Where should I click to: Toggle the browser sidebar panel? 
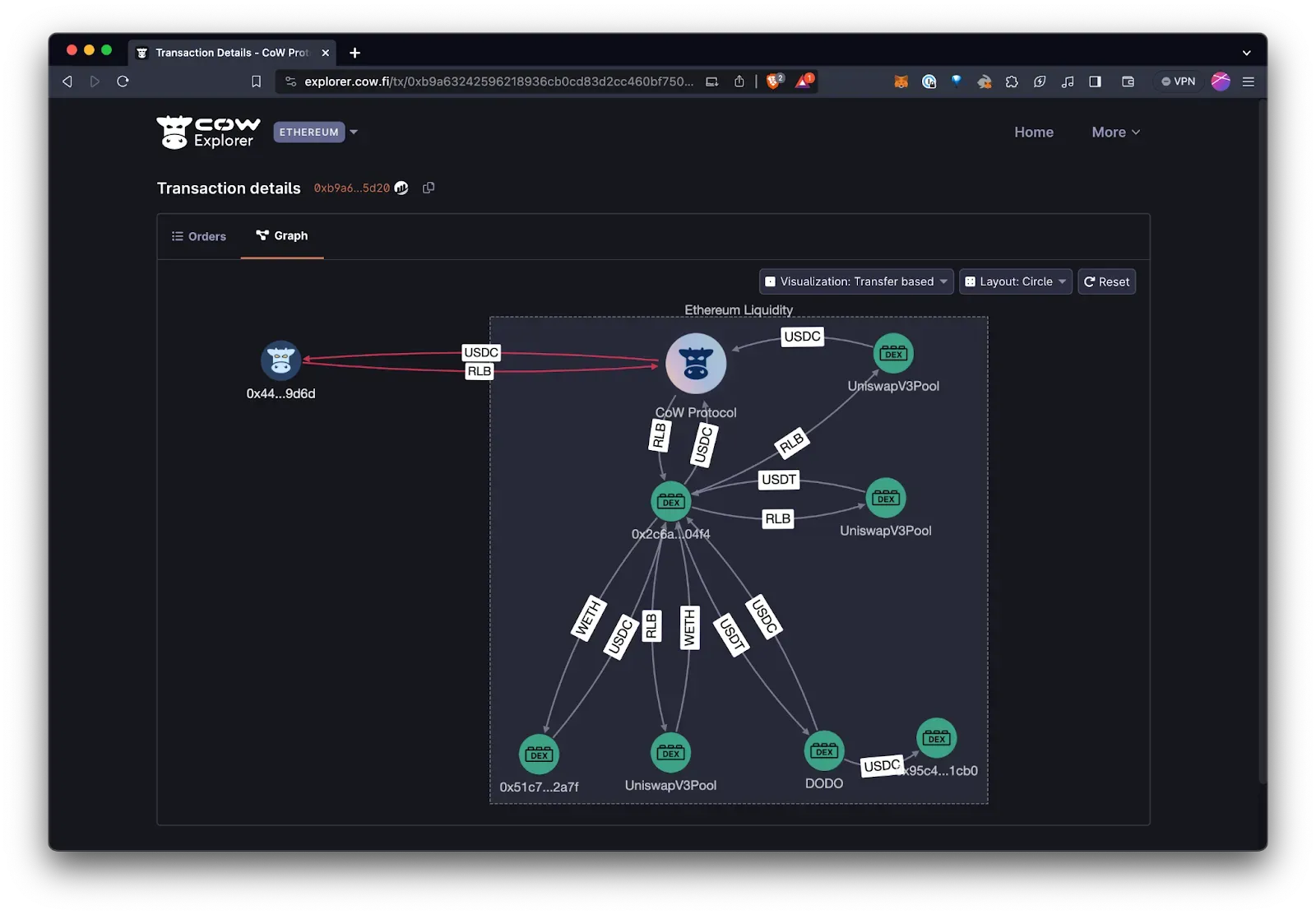pyautogui.click(x=1095, y=81)
